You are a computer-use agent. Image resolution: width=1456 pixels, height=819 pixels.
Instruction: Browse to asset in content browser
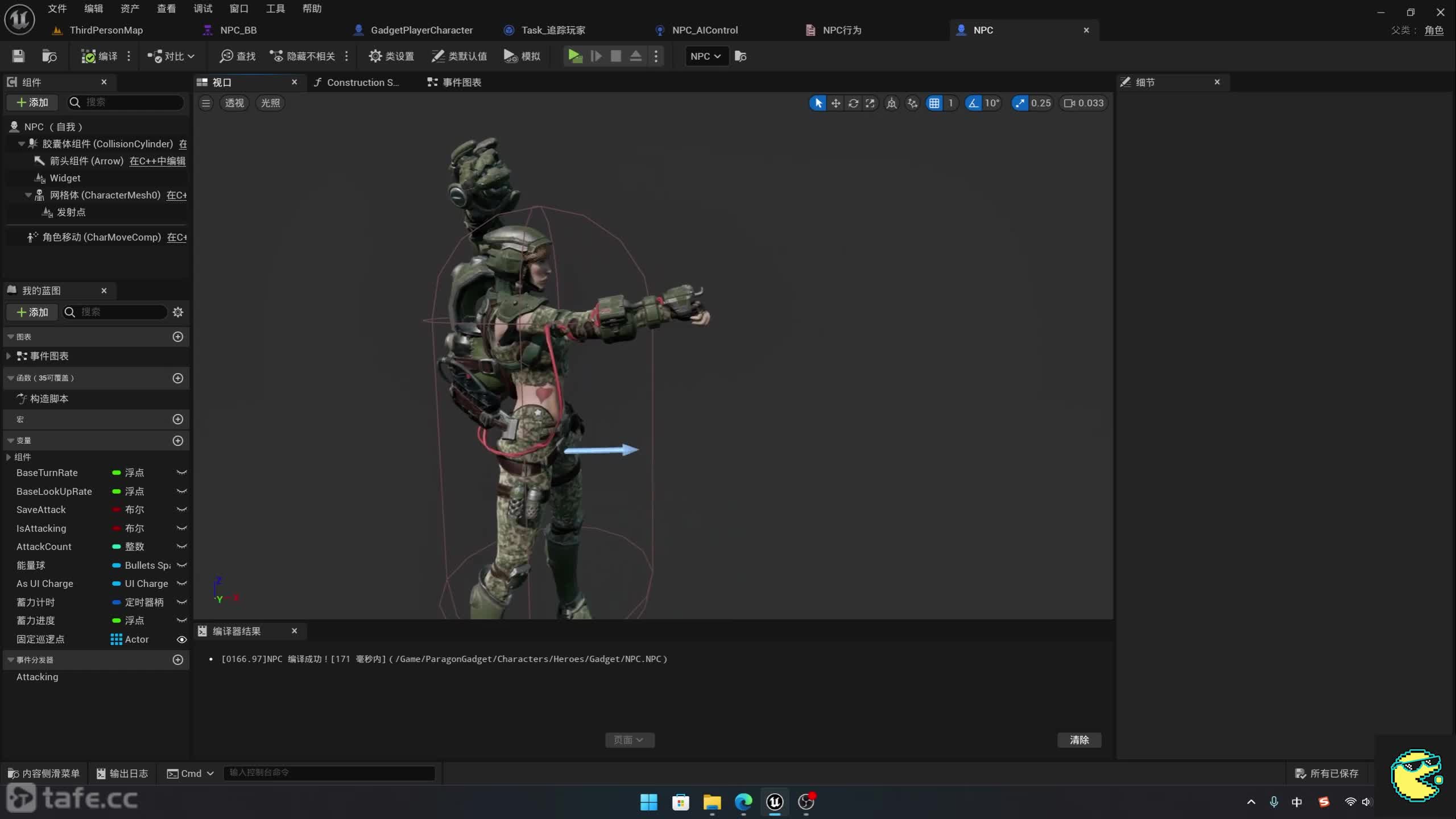pos(49,56)
